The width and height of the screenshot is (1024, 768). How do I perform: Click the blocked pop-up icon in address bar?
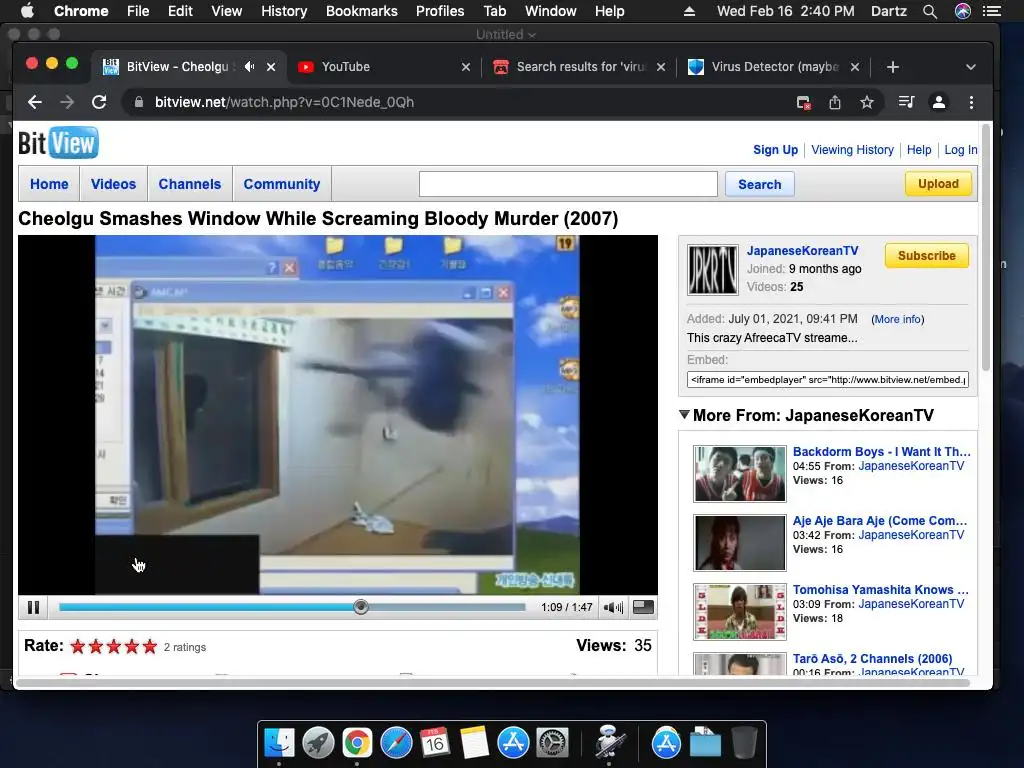point(803,103)
